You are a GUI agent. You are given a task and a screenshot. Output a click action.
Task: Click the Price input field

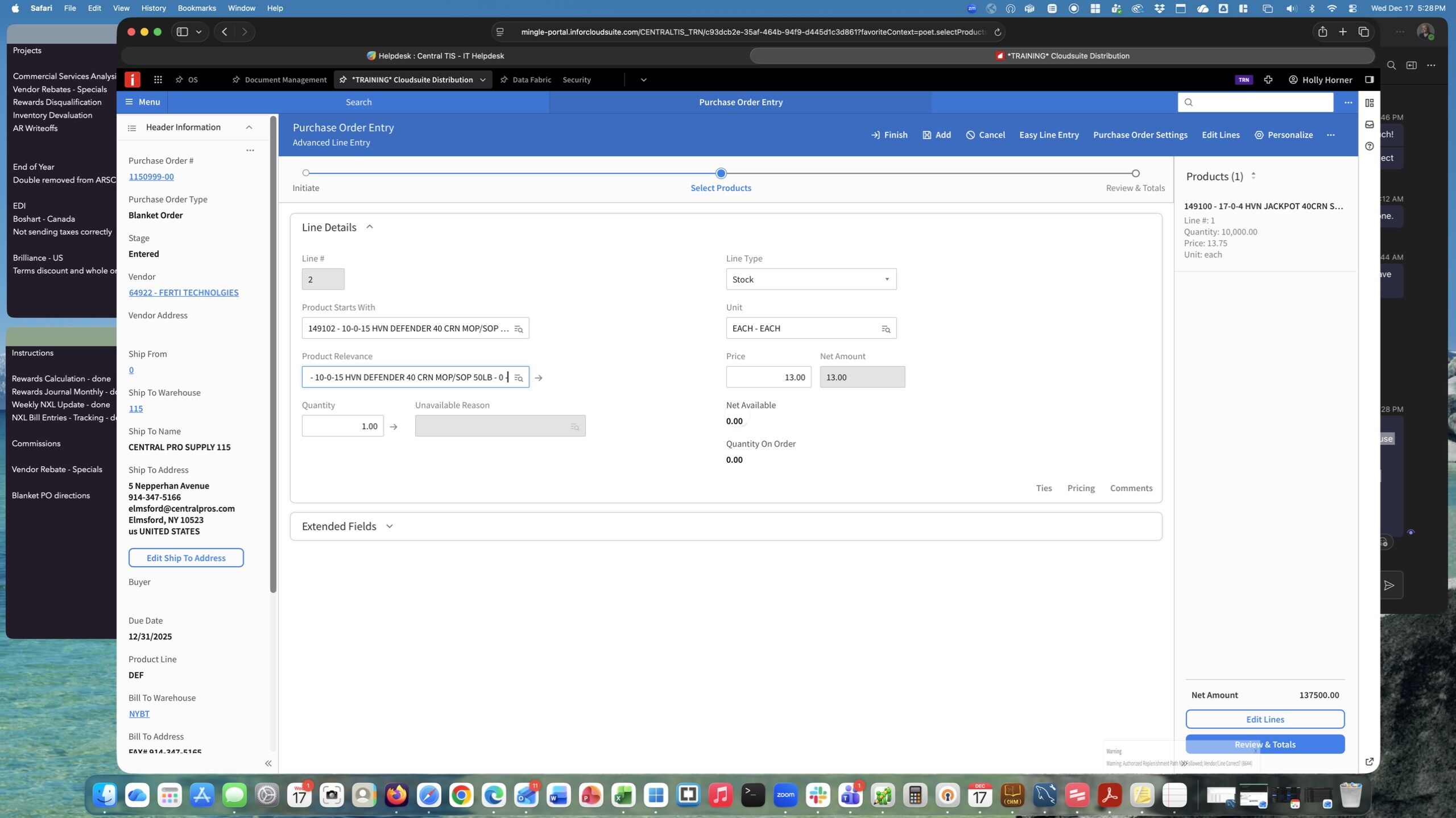(768, 377)
